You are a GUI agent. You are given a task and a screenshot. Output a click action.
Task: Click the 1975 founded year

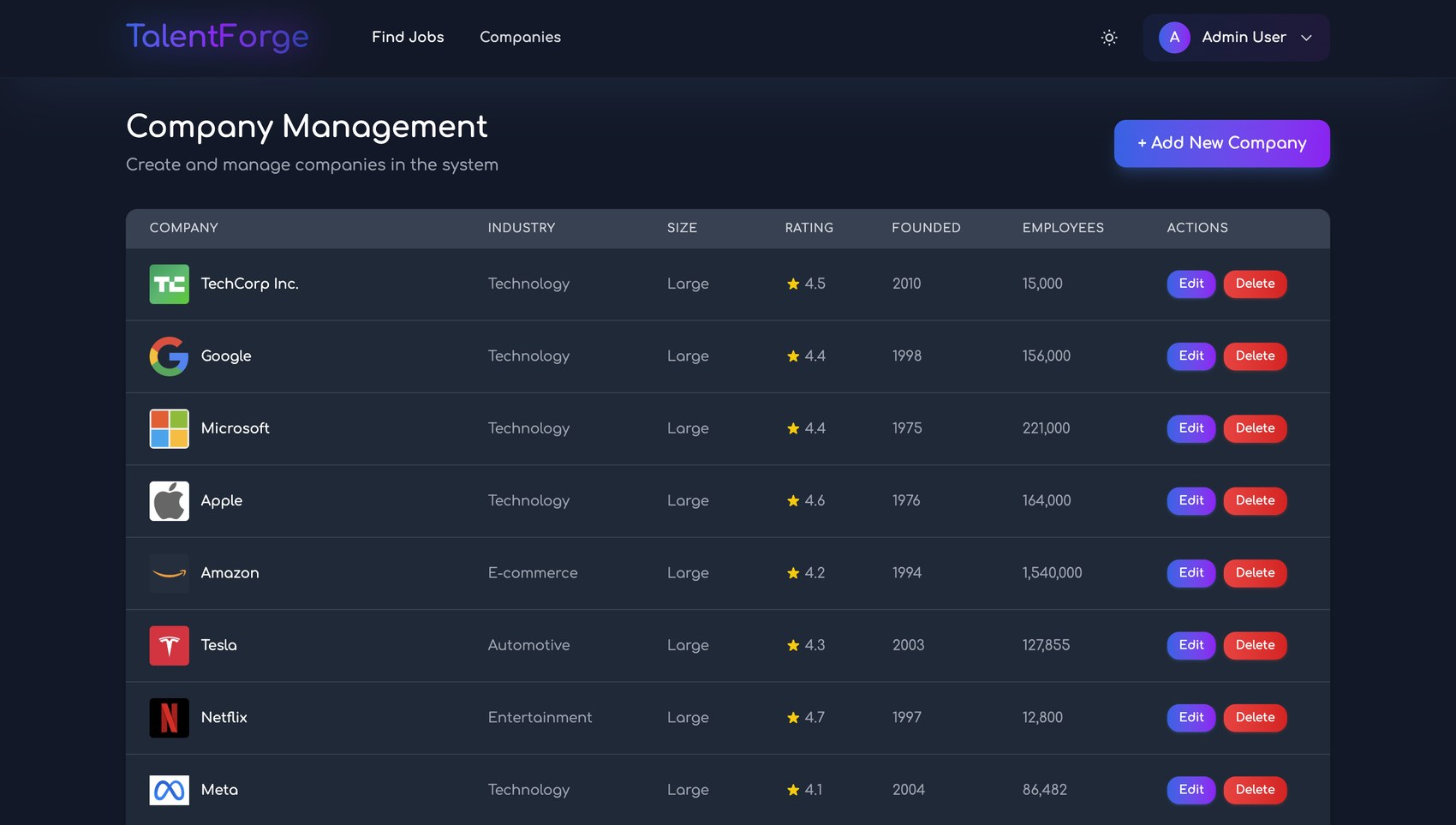point(907,428)
